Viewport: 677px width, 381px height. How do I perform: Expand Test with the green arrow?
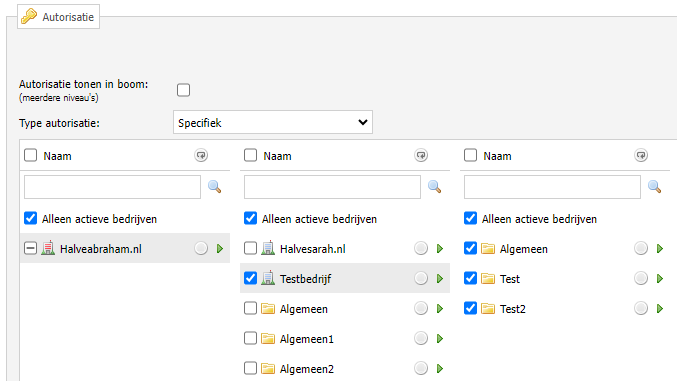click(x=660, y=279)
